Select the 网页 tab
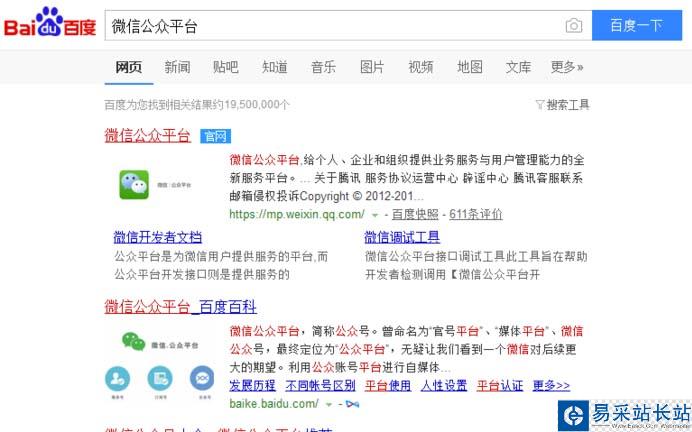This screenshot has width=692, height=432. click(x=128, y=67)
